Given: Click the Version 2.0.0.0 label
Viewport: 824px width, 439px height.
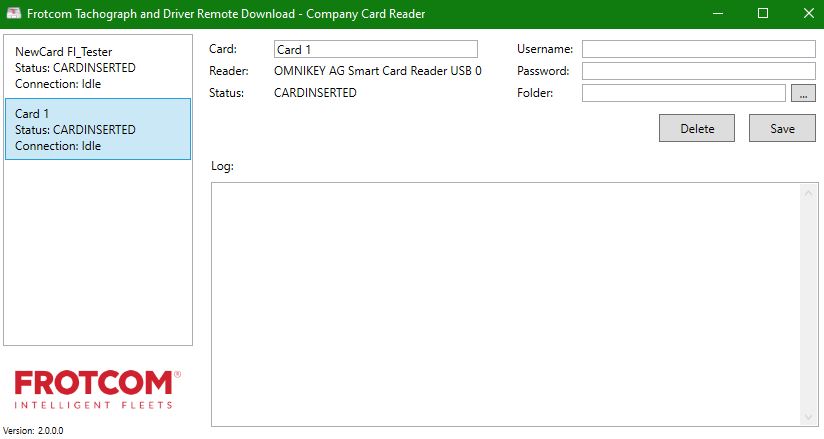Looking at the screenshot, I should click(33, 430).
